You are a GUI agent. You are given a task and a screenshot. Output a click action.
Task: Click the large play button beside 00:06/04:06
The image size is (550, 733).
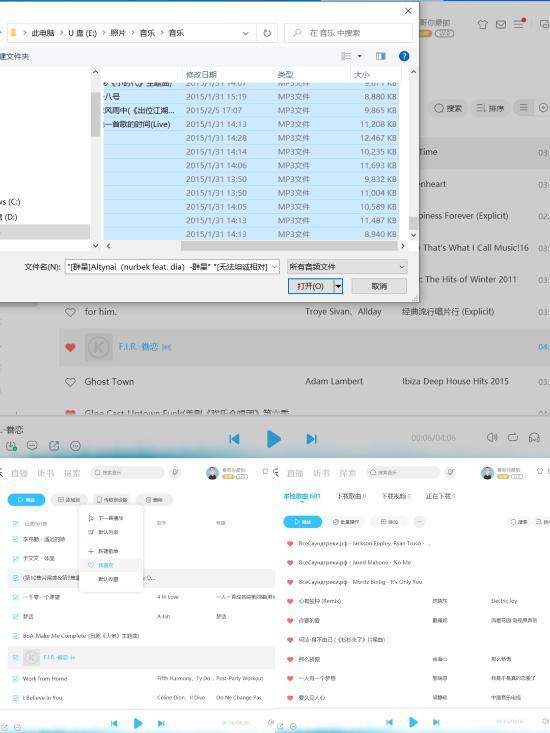pyautogui.click(x=273, y=439)
